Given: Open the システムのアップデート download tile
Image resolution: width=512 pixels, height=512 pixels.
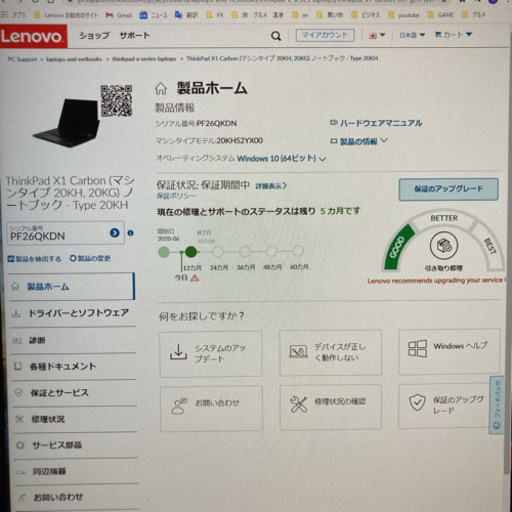Looking at the screenshot, I should point(211,354).
